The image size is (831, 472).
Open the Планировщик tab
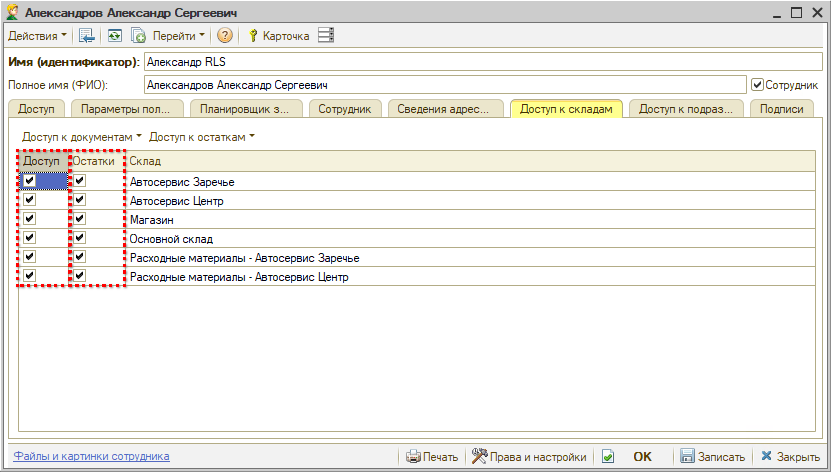click(245, 109)
